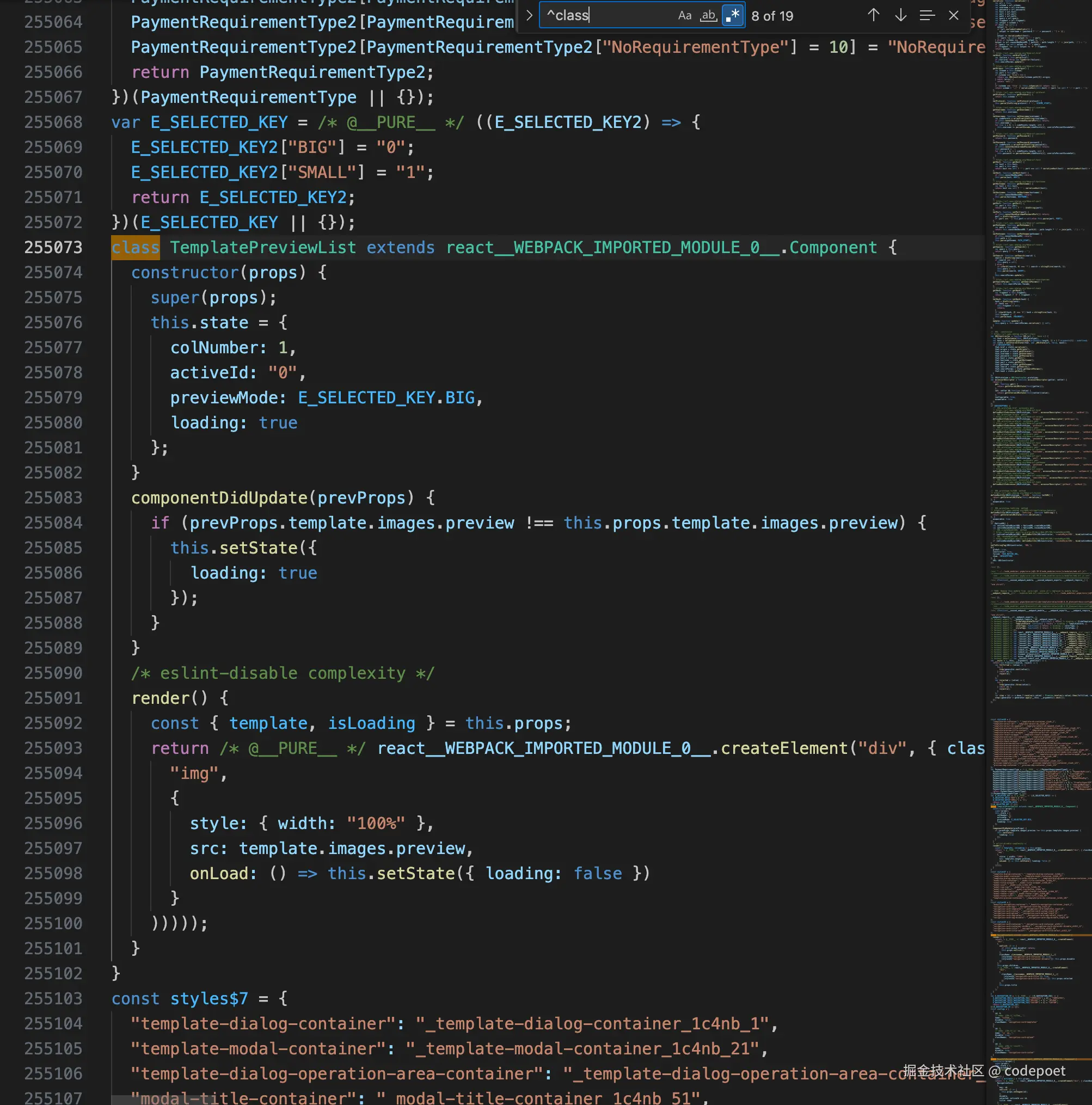Viewport: 1092px width, 1105px height.
Task: Click line number 255073 in gutter
Action: [53, 247]
